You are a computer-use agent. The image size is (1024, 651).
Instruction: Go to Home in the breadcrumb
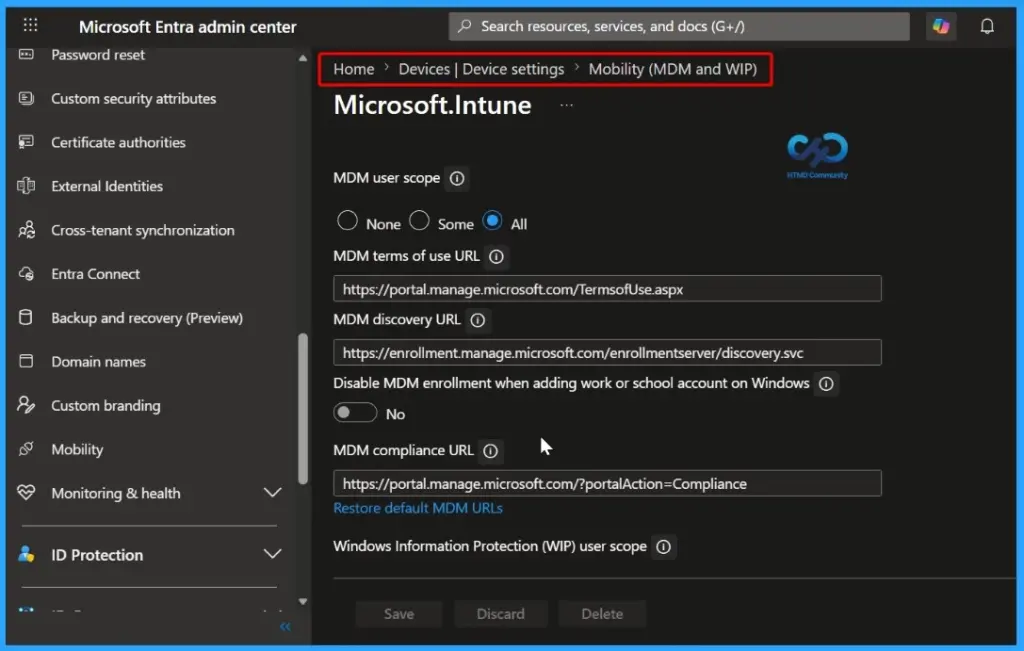pos(353,69)
